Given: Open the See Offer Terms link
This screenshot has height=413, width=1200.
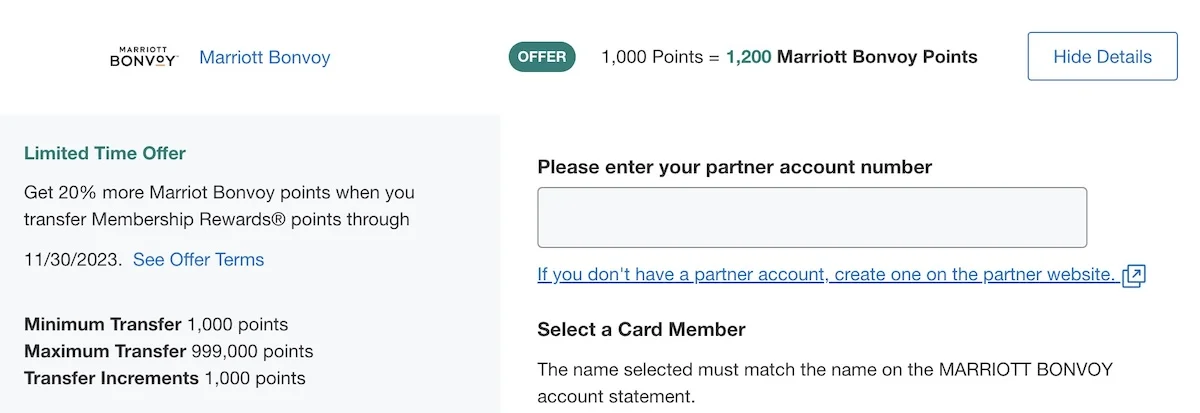Looking at the screenshot, I should (x=198, y=259).
